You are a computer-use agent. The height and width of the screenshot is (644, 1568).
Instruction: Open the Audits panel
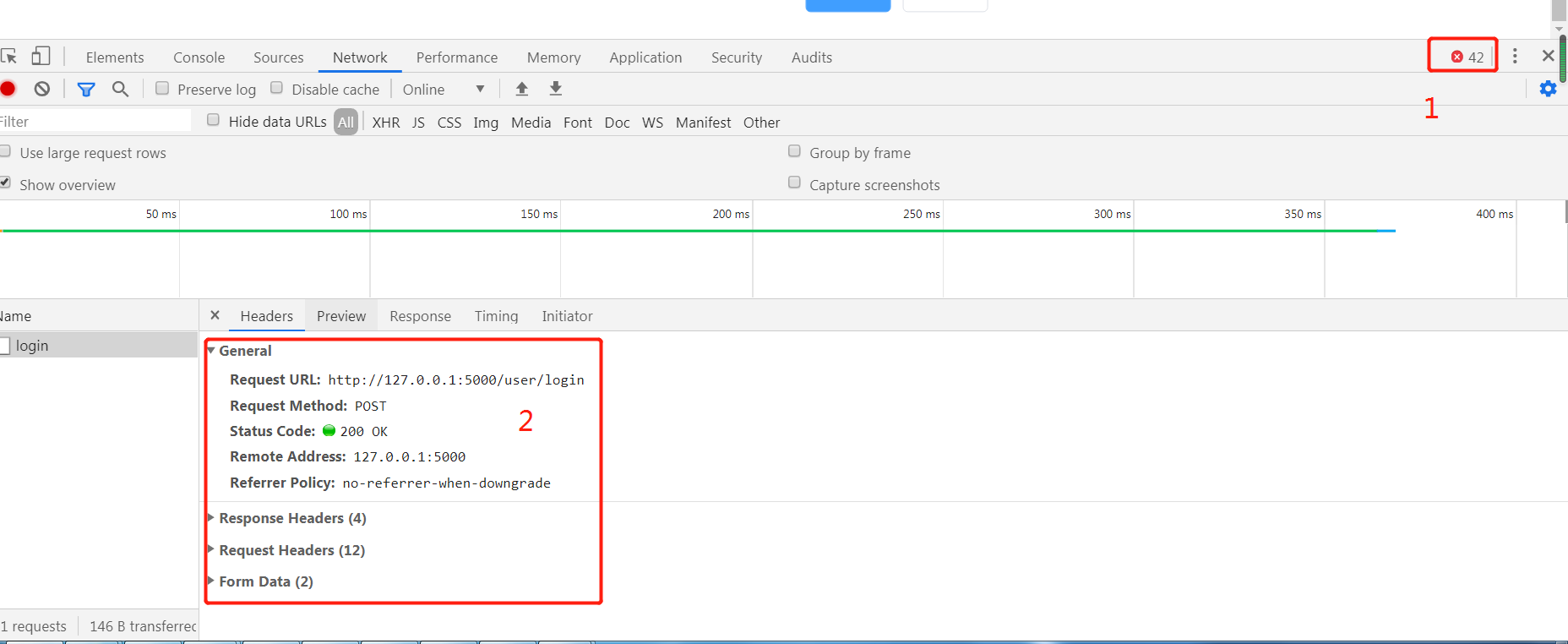[x=812, y=57]
